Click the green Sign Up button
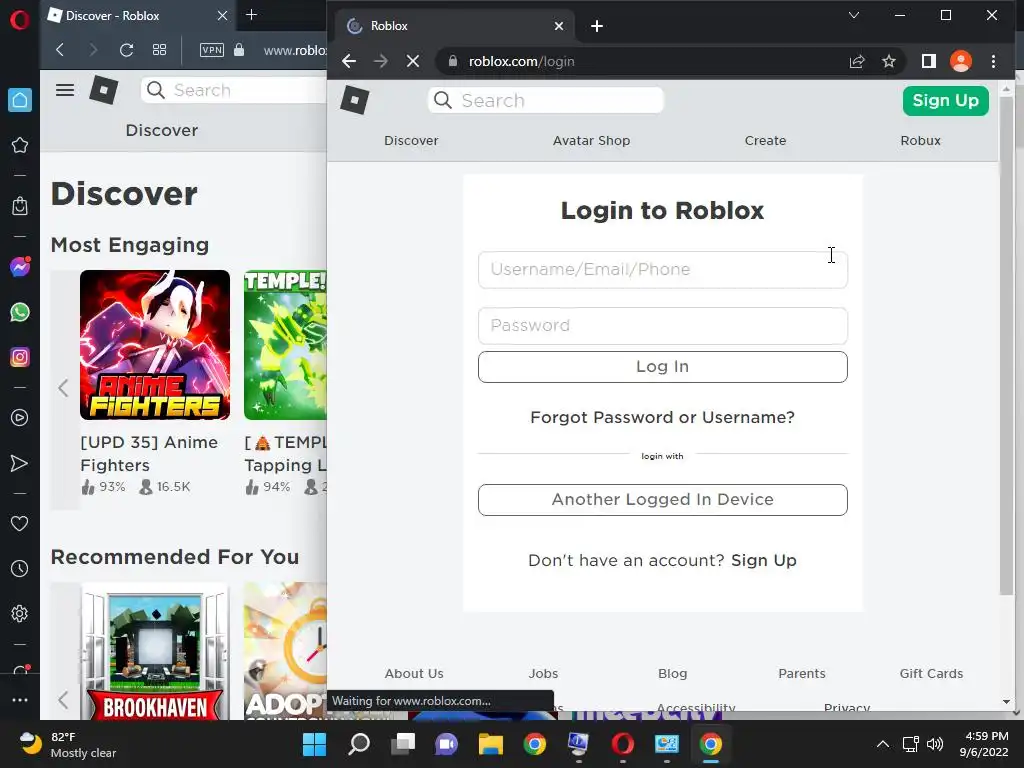The width and height of the screenshot is (1024, 768). point(946,101)
